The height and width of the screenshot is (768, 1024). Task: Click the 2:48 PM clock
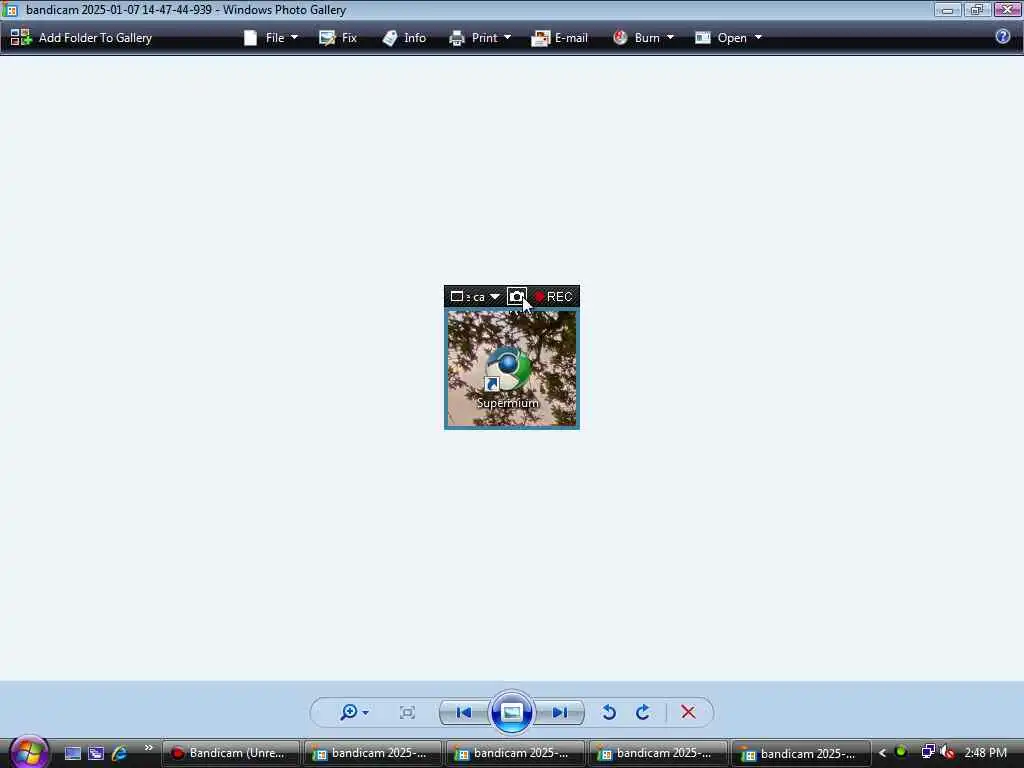pyautogui.click(x=985, y=753)
